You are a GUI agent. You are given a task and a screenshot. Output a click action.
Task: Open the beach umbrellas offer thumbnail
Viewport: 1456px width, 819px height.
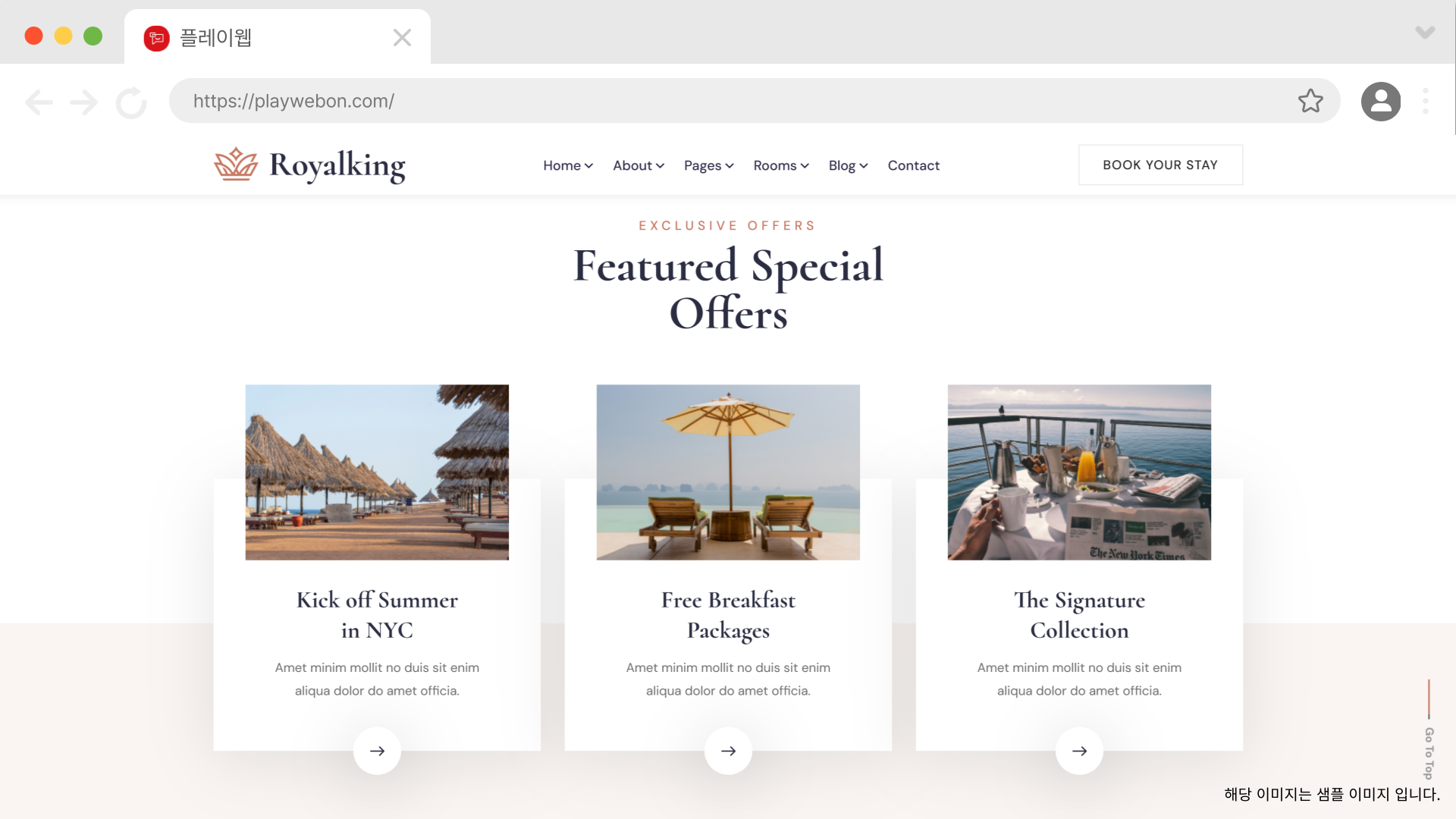(x=377, y=472)
